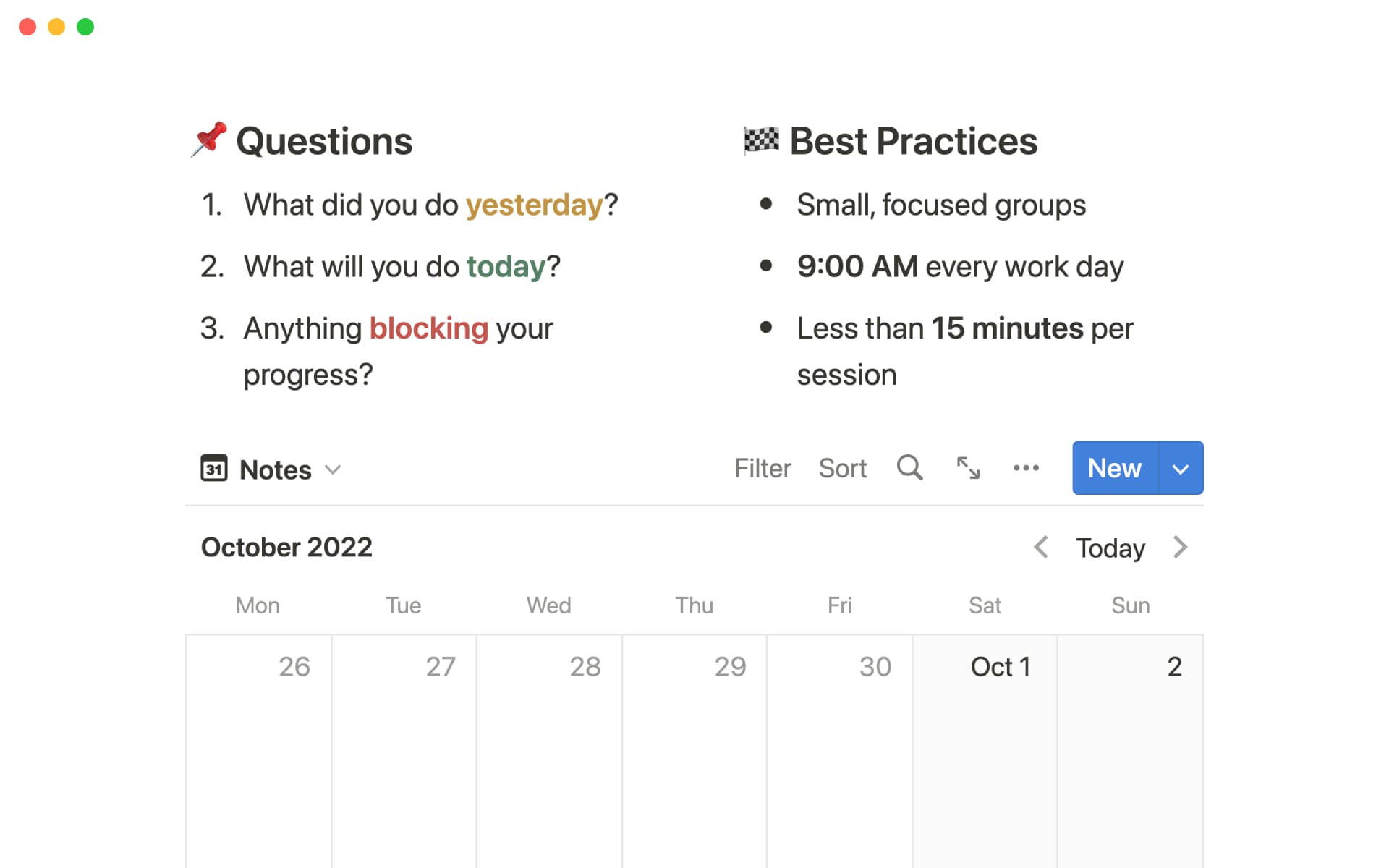Jump to today using the Today button
The height and width of the screenshot is (868, 1389).
(x=1110, y=548)
